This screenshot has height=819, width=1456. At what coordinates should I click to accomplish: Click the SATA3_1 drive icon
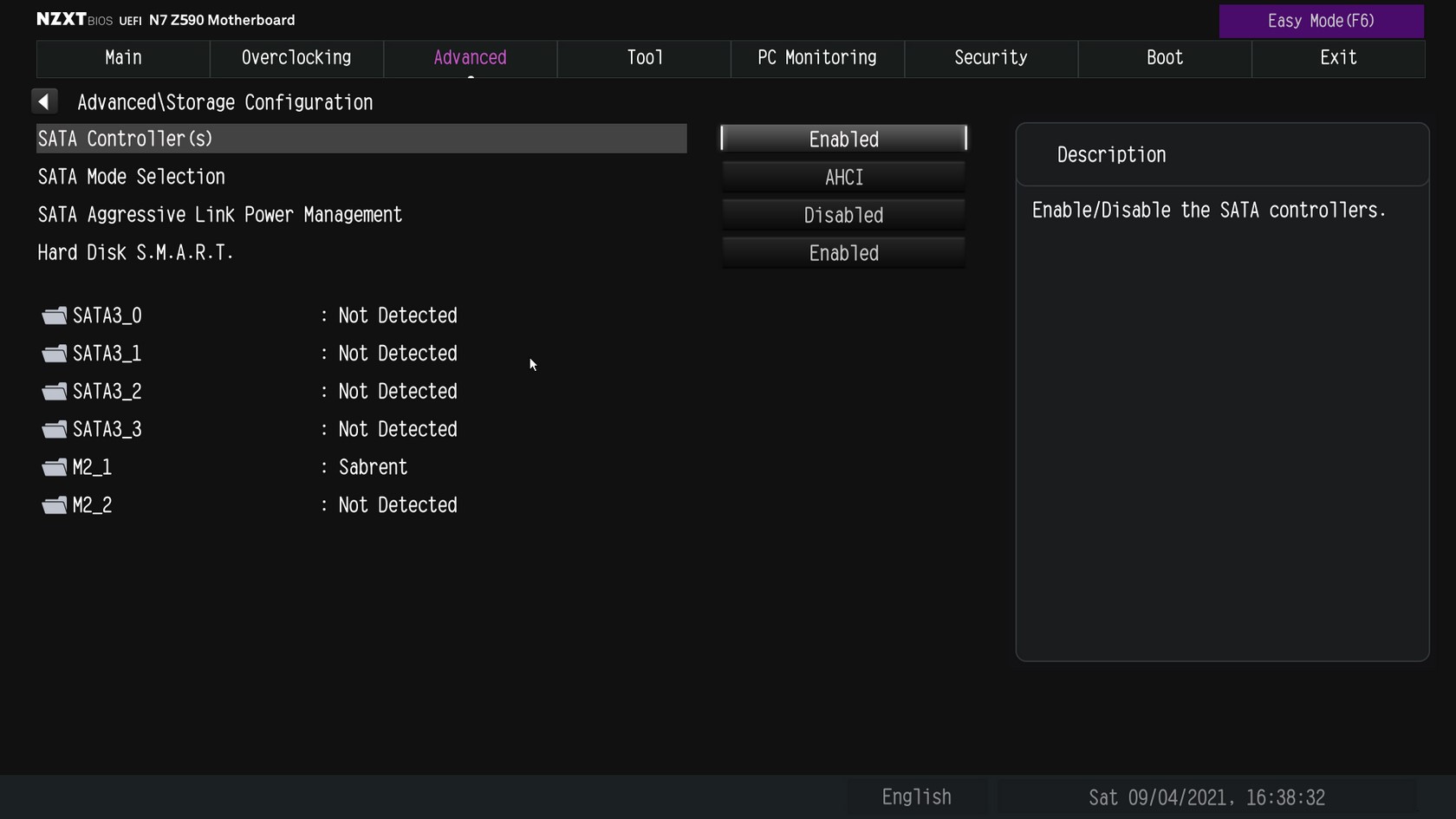point(55,354)
